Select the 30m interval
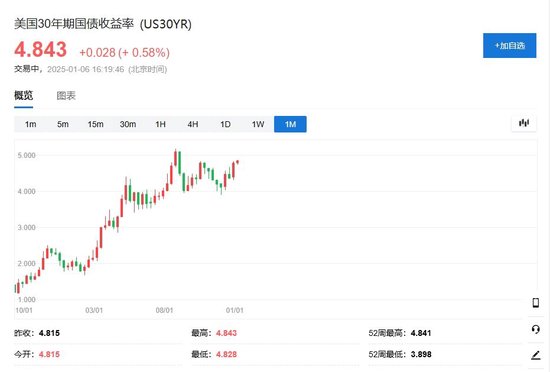This screenshot has height=372, width=550. point(128,124)
